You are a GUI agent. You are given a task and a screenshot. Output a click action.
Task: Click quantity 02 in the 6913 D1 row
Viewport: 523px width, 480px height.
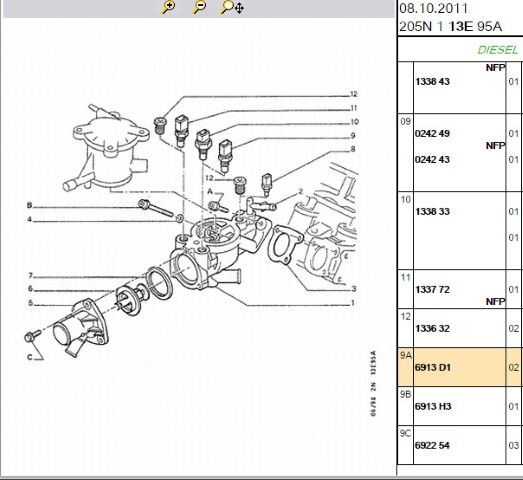pos(514,368)
